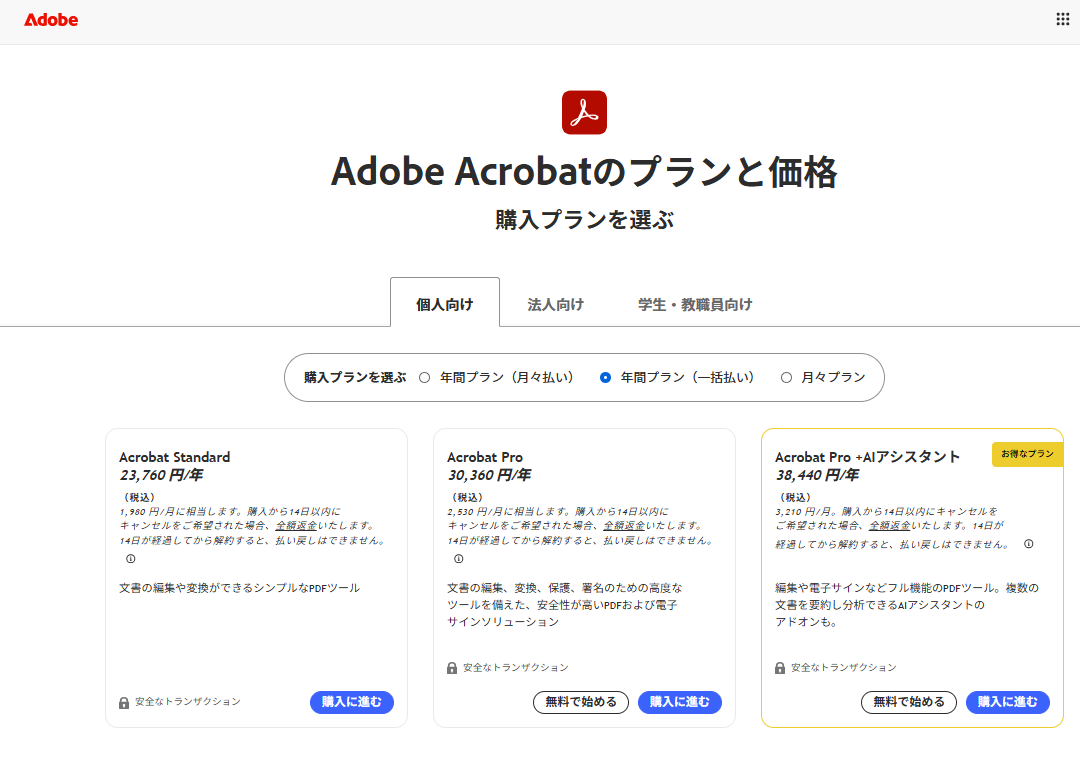The width and height of the screenshot is (1080, 777).
Task: Click the 38,440 円/年 price
Action: click(817, 475)
